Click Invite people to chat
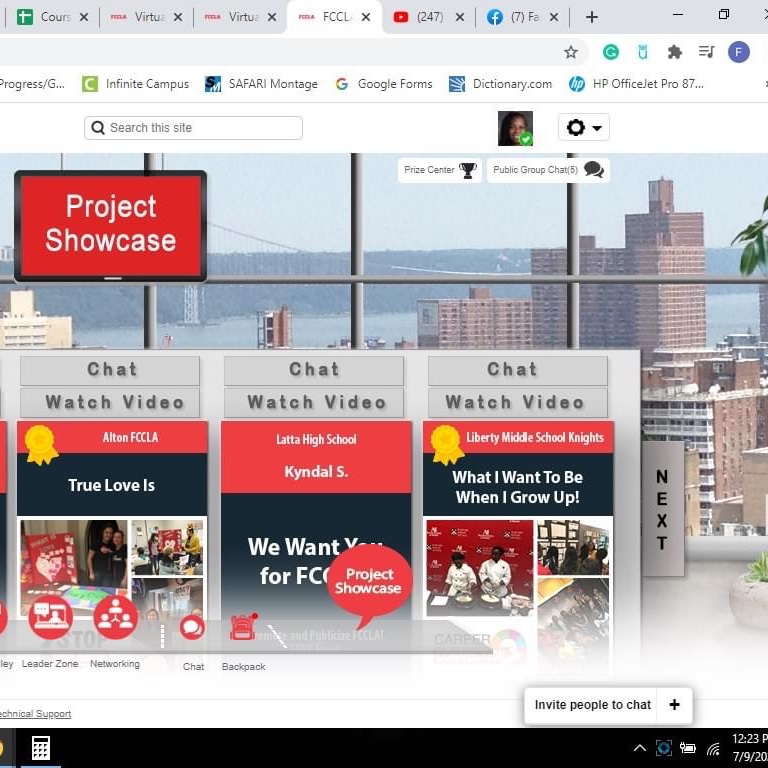Screen dimensions: 768x768 pos(593,705)
